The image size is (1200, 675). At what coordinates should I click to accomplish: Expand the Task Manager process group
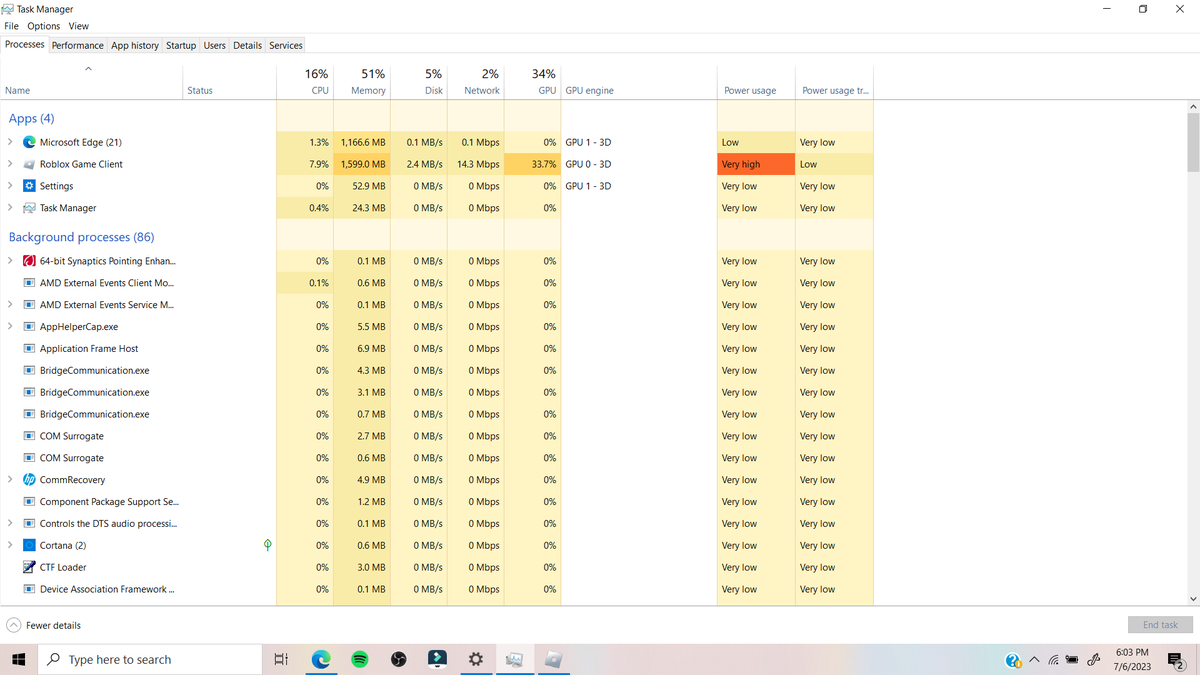coord(10,208)
